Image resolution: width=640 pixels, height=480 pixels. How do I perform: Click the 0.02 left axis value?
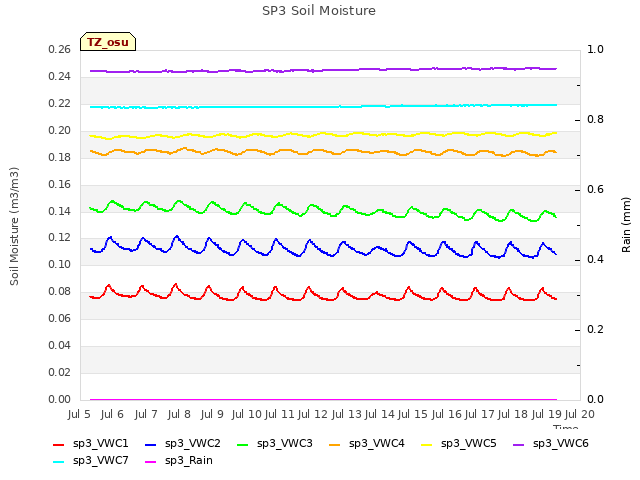[x=60, y=372]
